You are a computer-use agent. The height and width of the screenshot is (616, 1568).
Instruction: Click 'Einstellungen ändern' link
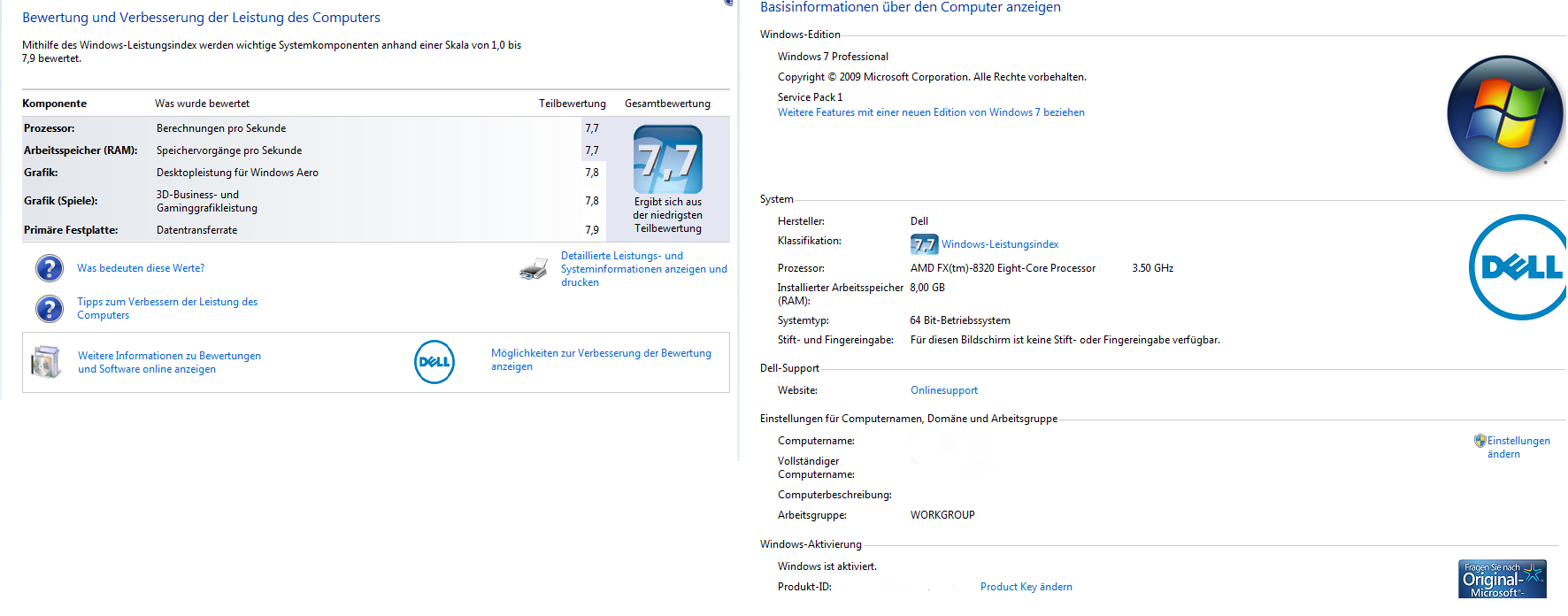(1518, 447)
